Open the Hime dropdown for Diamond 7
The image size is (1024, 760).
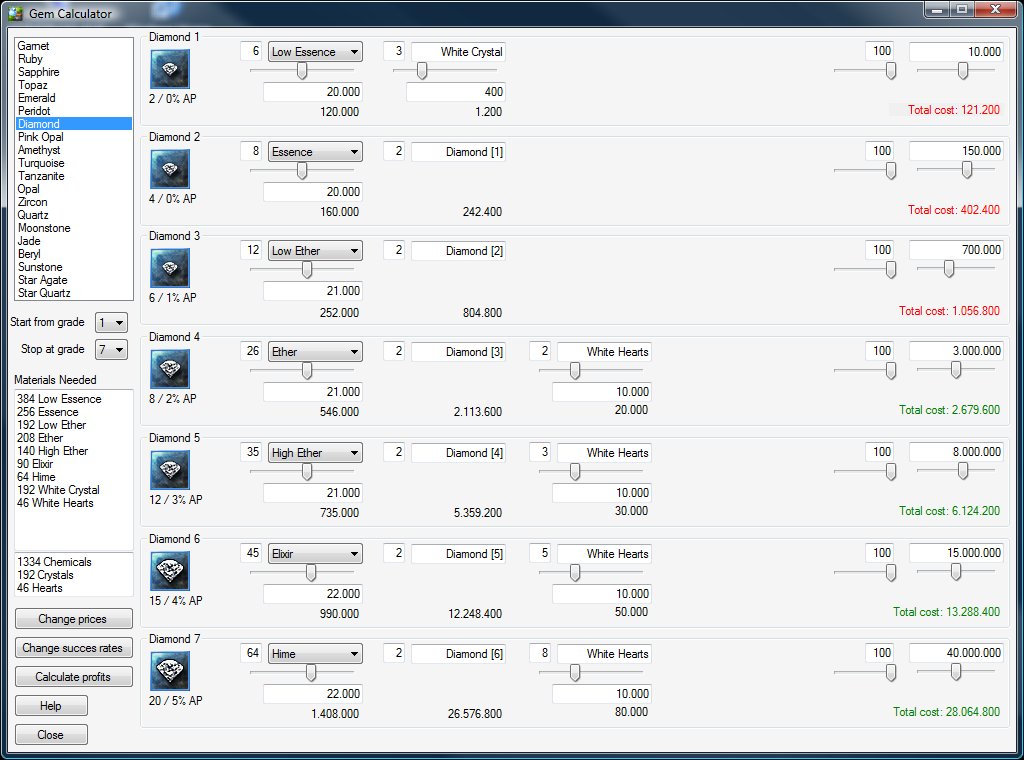click(315, 654)
